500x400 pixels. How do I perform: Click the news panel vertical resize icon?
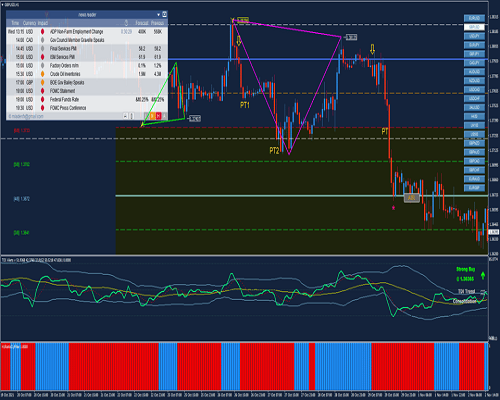tap(132, 116)
